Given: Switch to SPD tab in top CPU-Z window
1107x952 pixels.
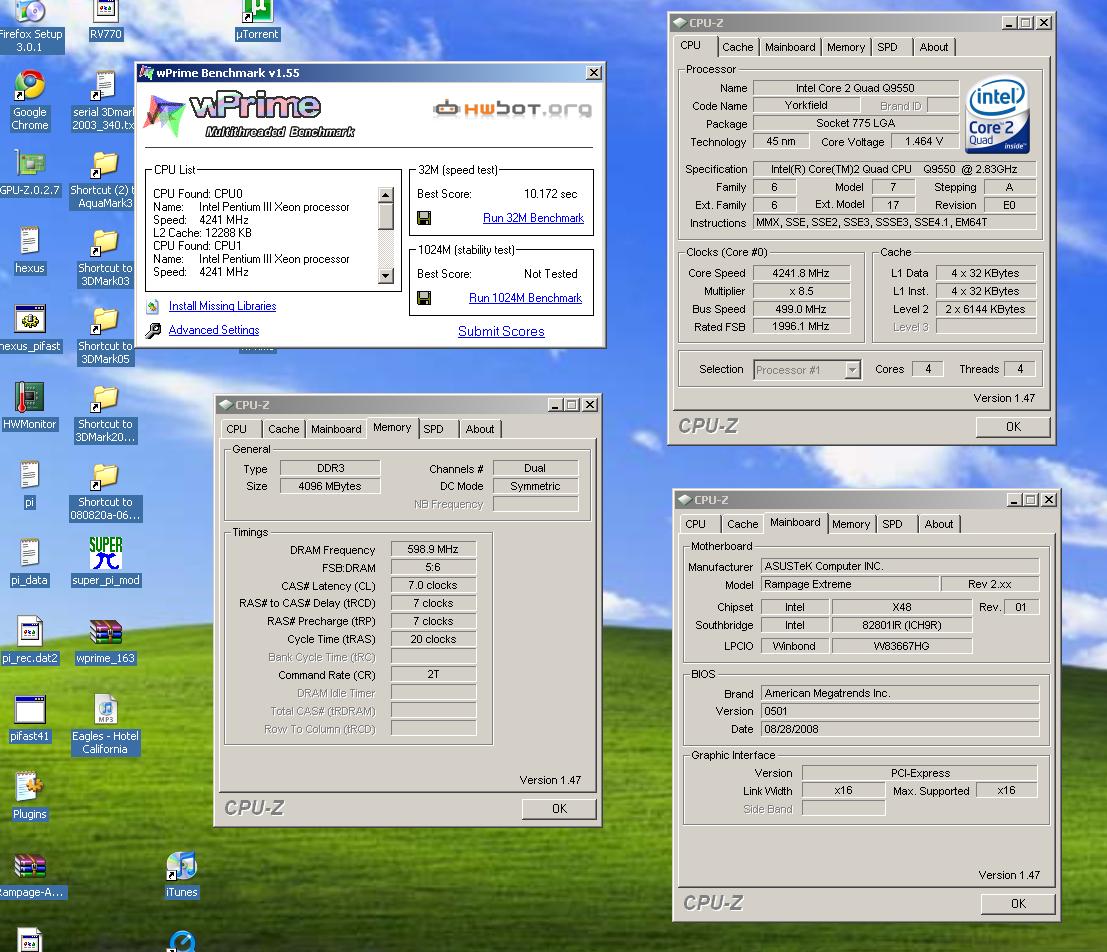Looking at the screenshot, I should [887, 47].
